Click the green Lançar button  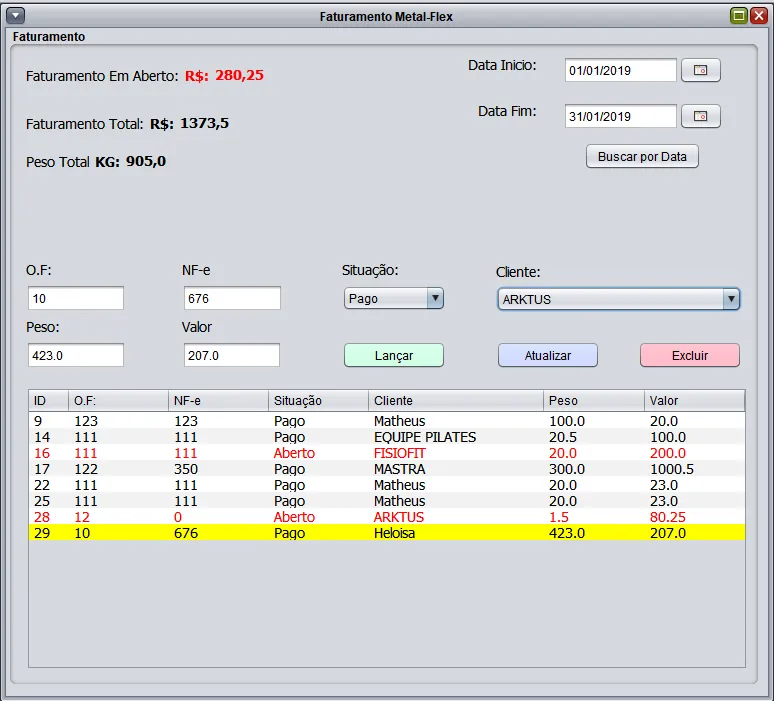(x=393, y=355)
